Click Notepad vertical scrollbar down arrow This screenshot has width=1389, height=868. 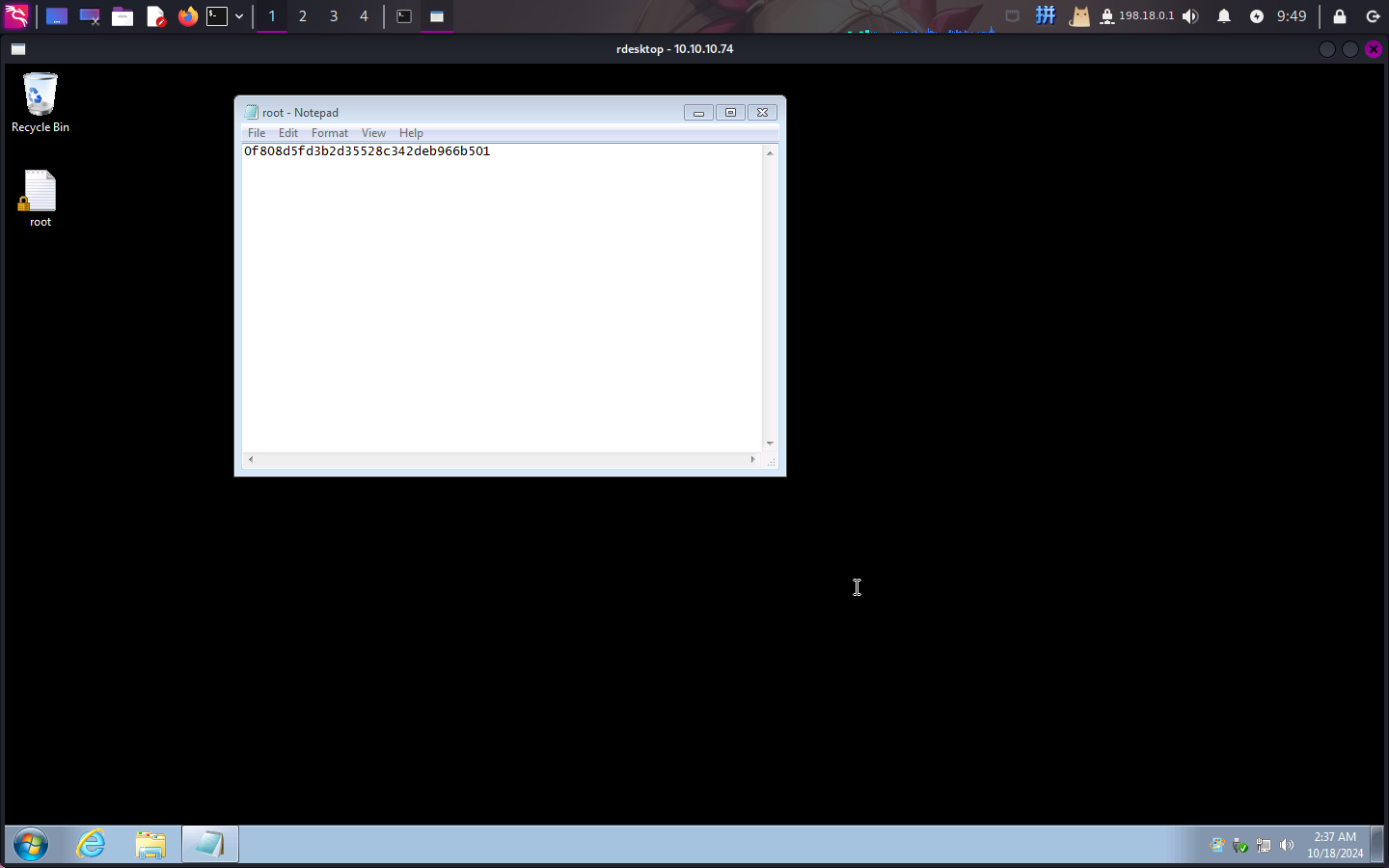pos(770,444)
